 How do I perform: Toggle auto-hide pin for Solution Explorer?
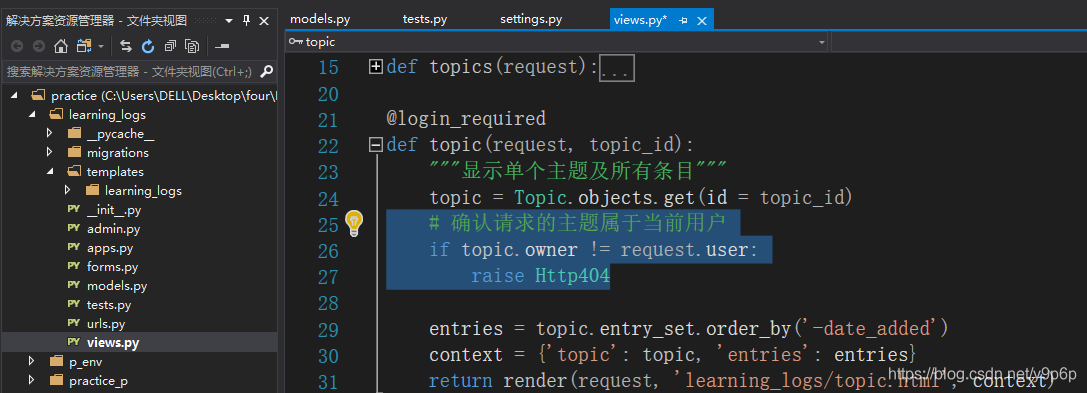click(x=247, y=21)
